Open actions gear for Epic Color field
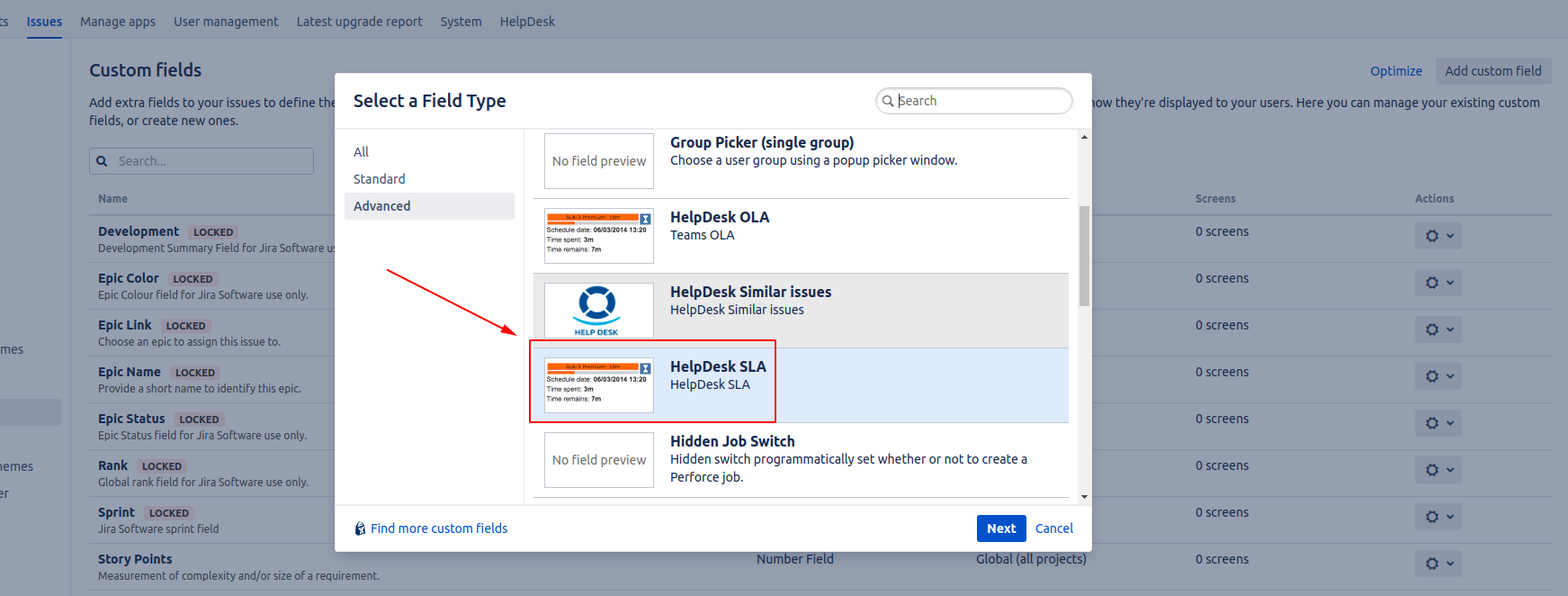Viewport: 1568px width, 596px height. click(1438, 283)
